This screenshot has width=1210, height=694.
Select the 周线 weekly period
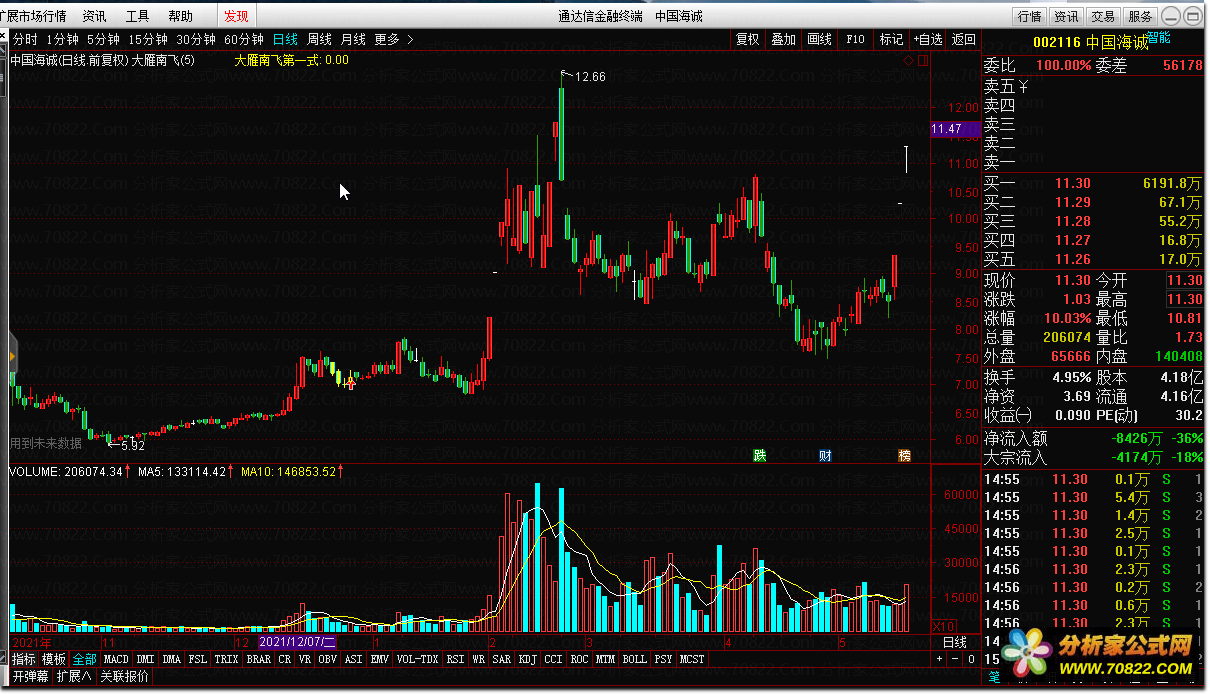click(319, 39)
